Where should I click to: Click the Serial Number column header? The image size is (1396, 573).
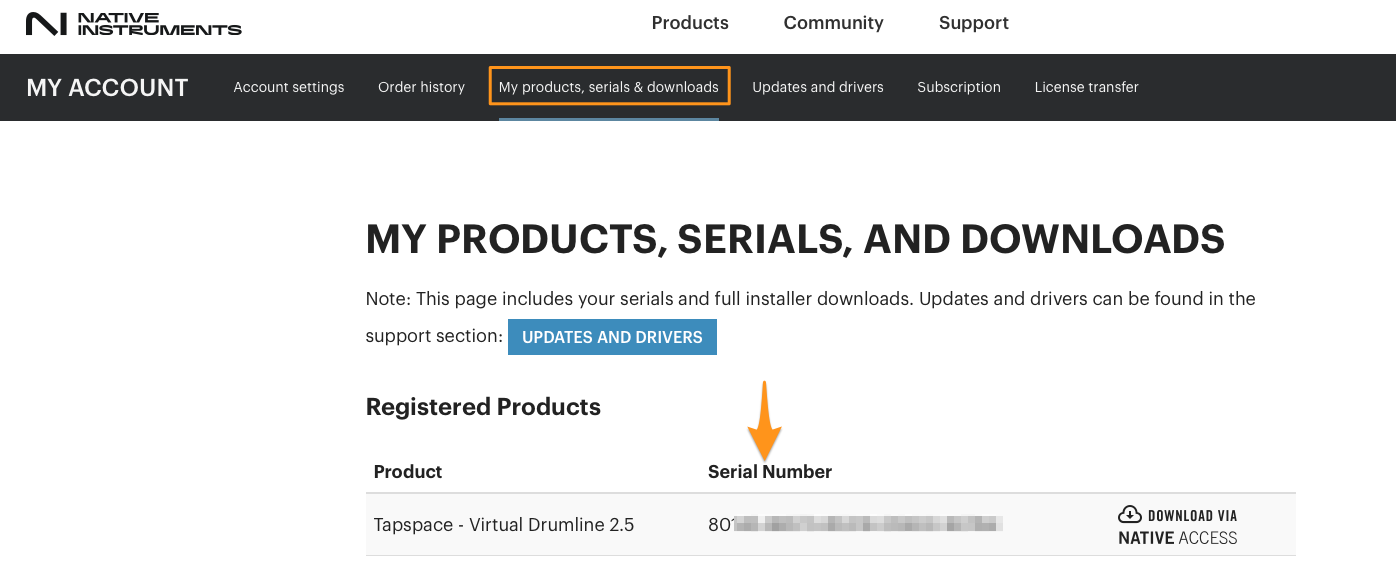coord(770,471)
